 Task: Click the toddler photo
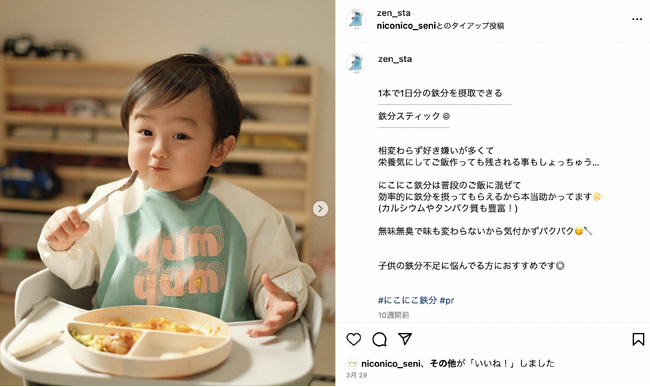coord(167,193)
